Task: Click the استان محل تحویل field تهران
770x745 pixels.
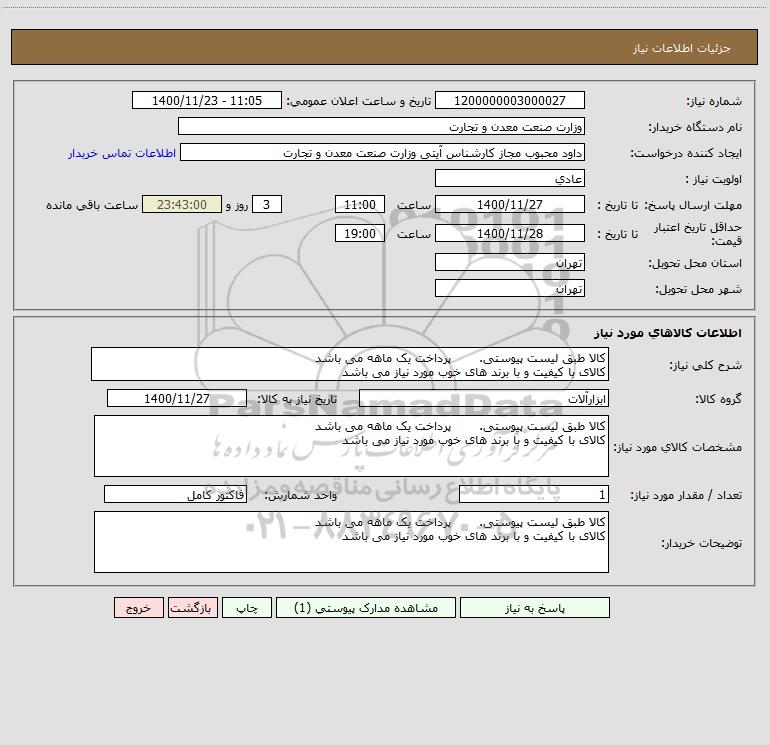Action: pyautogui.click(x=510, y=262)
